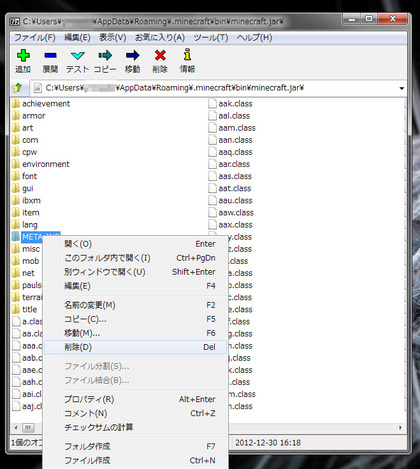Select the lang folder

[25, 225]
